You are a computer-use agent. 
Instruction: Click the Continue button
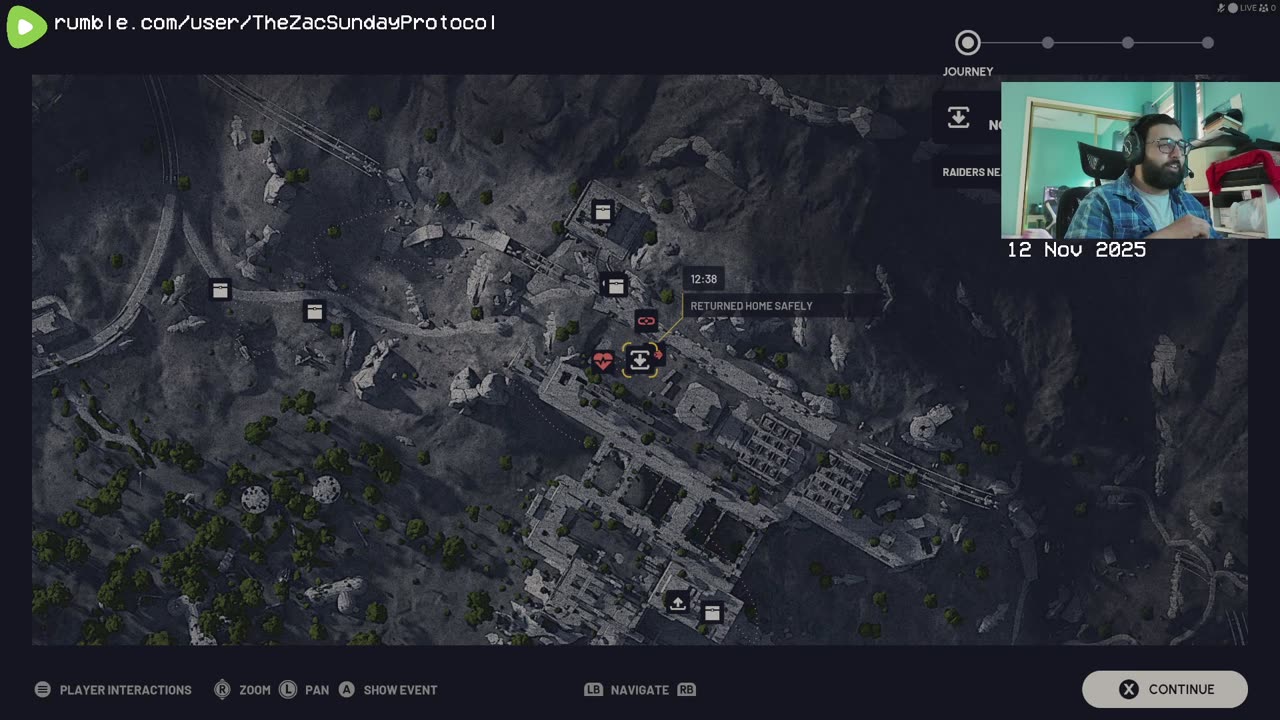click(x=1165, y=689)
